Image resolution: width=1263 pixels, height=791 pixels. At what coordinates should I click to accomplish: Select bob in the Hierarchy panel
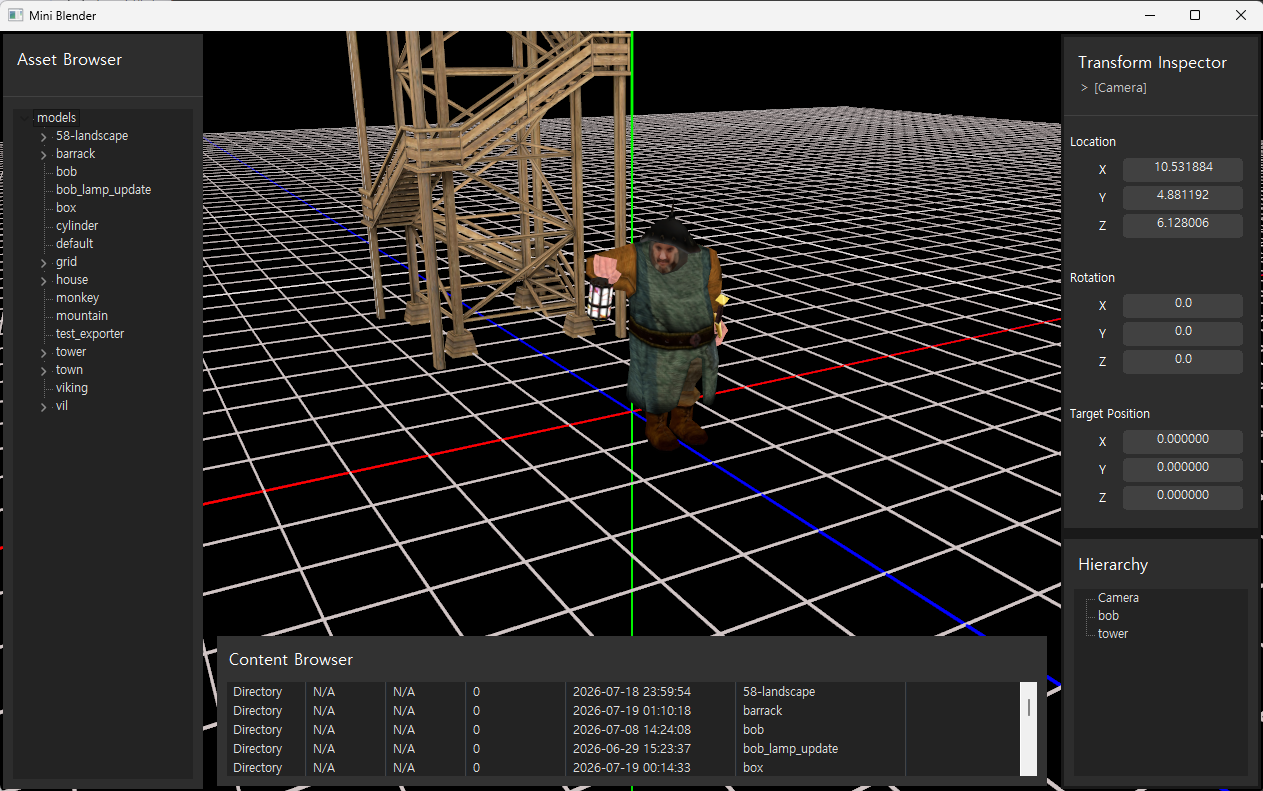(x=1108, y=616)
